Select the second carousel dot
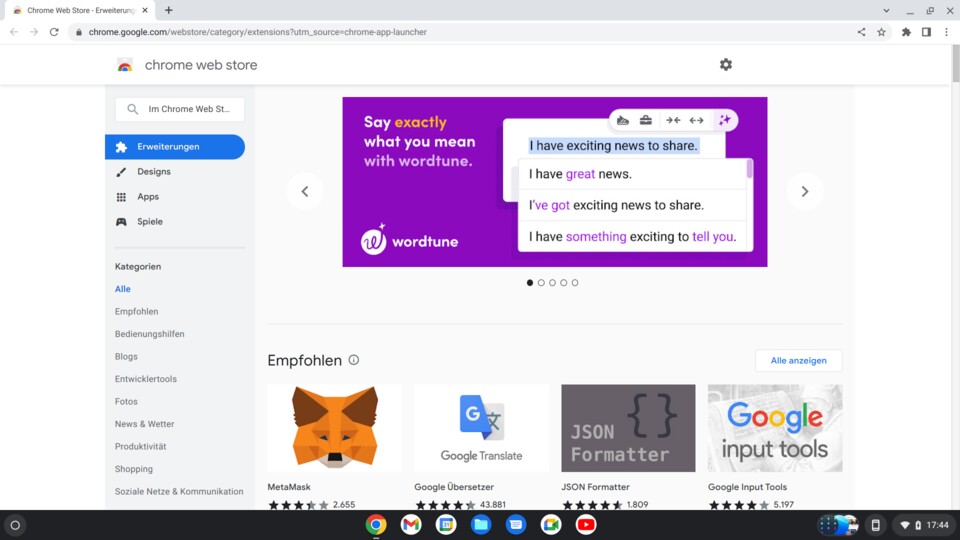The height and width of the screenshot is (540, 960). 541,283
